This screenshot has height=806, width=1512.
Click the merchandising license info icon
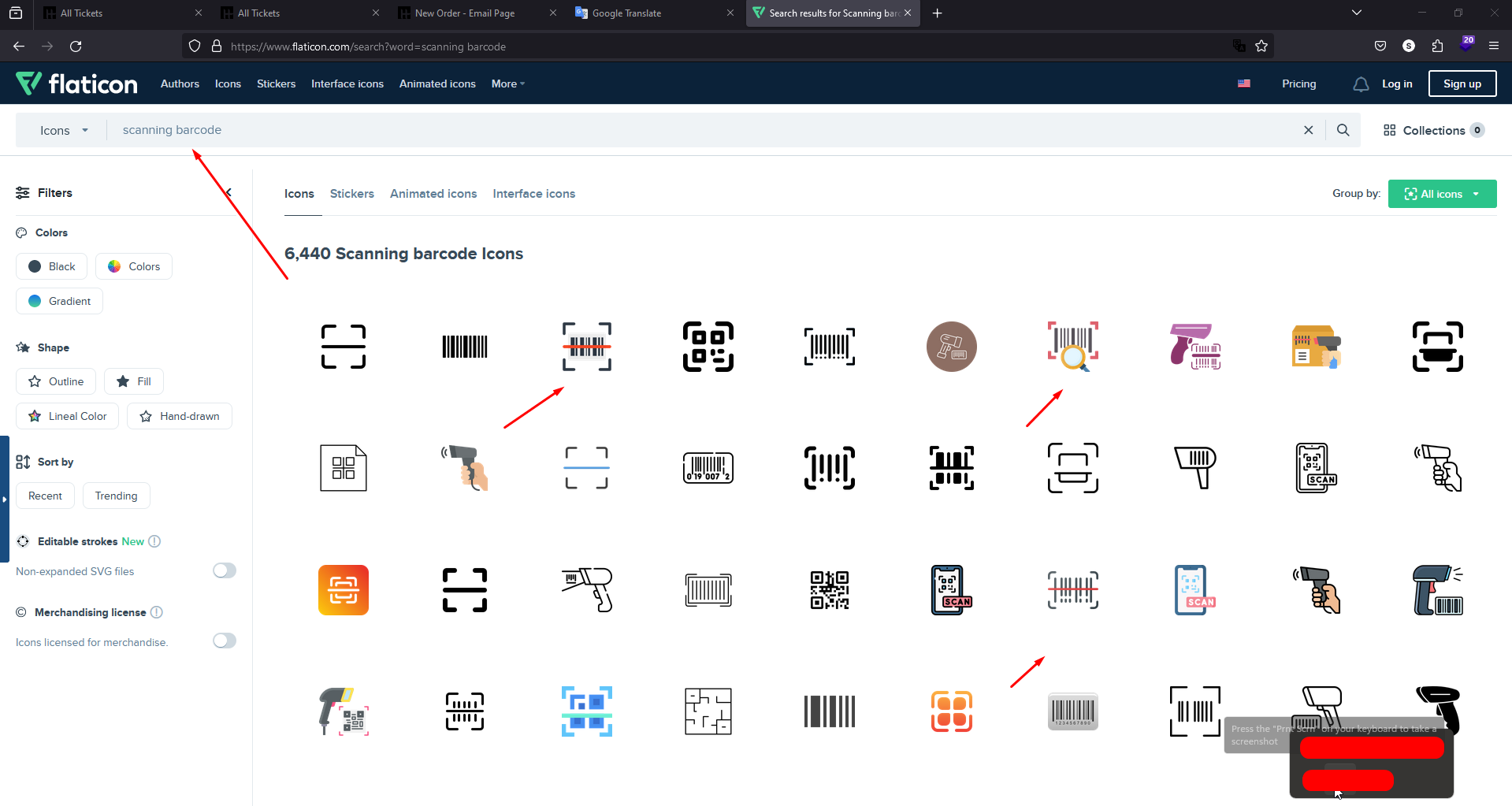157,612
